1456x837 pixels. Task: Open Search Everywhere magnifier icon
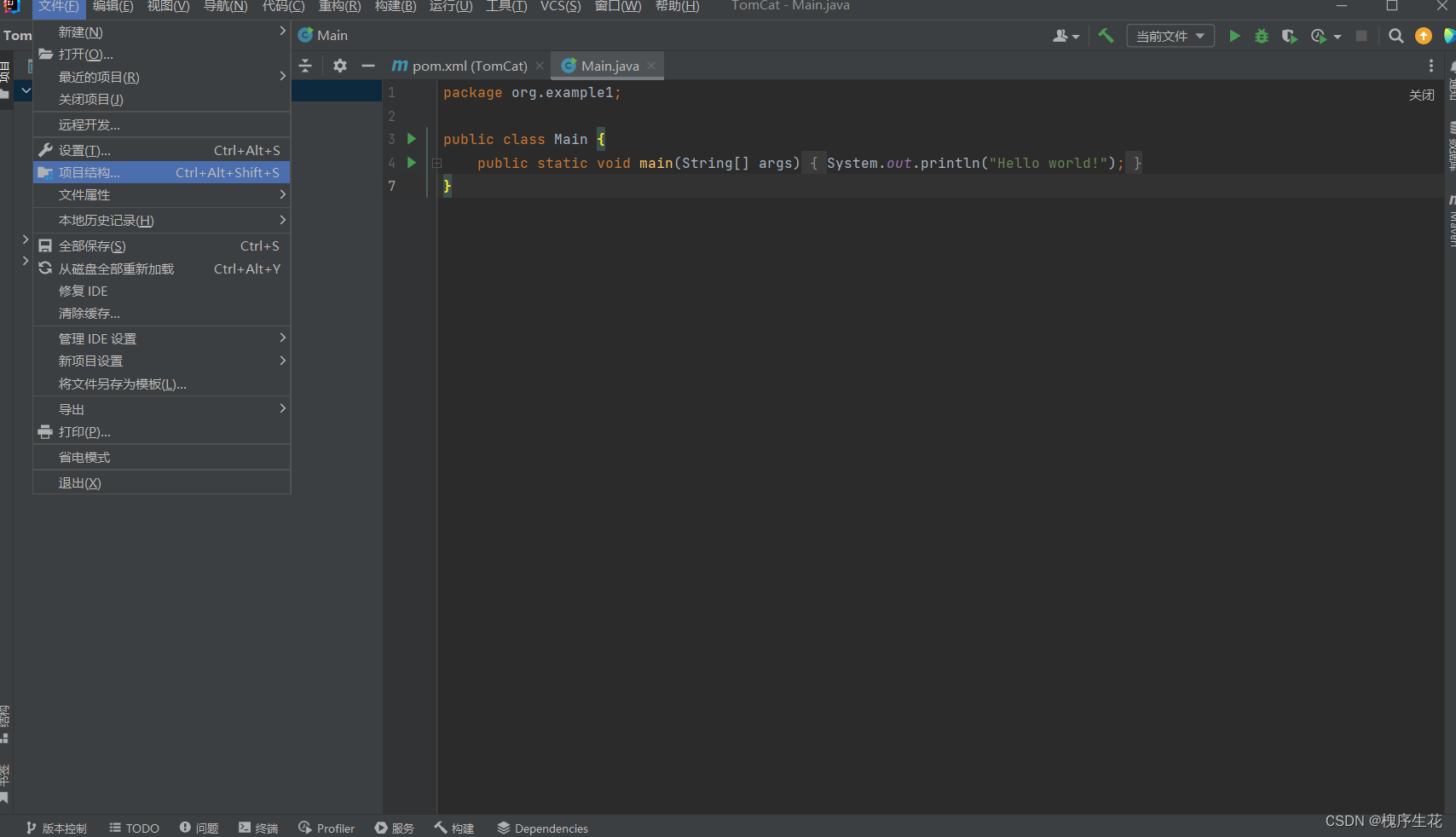1395,36
